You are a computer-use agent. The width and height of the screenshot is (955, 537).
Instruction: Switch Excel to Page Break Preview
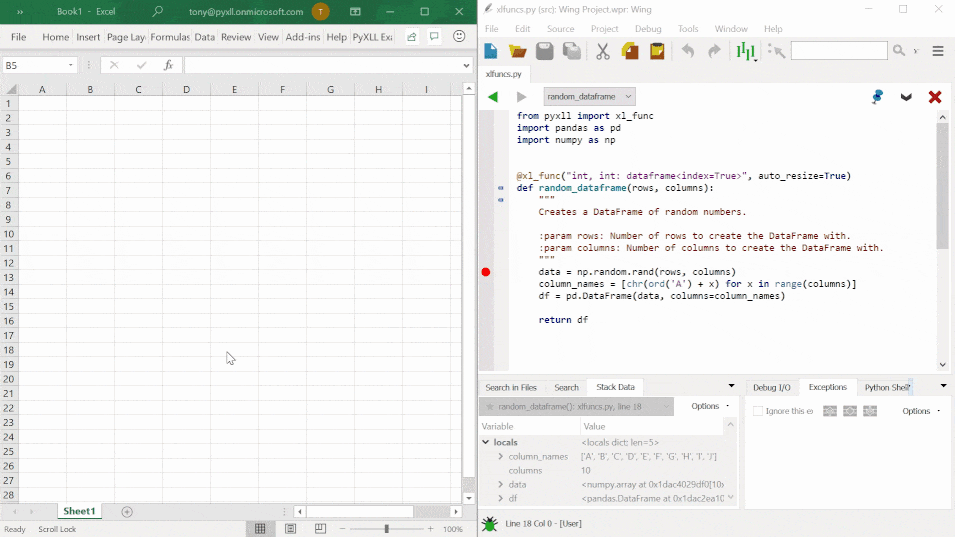tap(320, 528)
